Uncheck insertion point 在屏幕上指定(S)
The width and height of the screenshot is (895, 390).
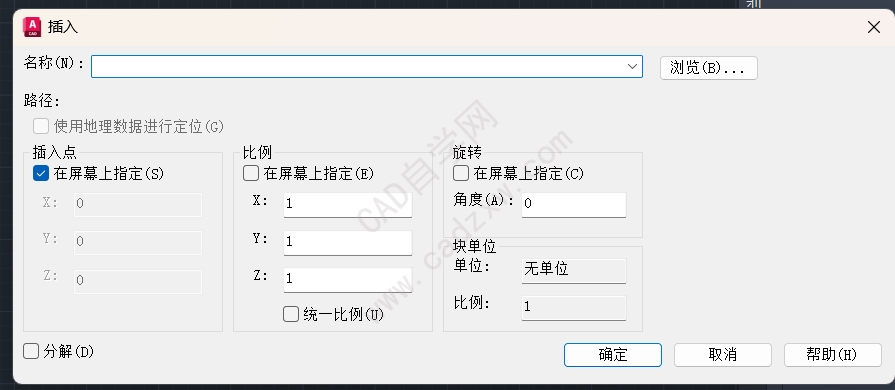click(x=41, y=173)
